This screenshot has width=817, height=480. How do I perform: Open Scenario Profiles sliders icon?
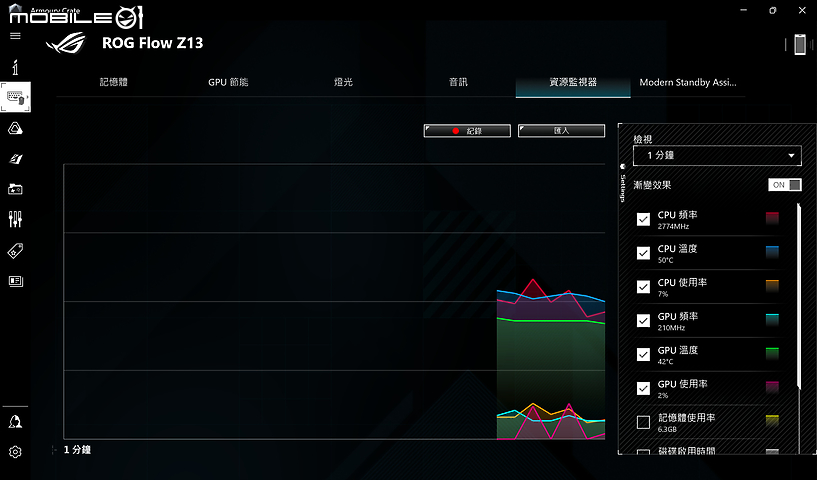pyautogui.click(x=15, y=219)
